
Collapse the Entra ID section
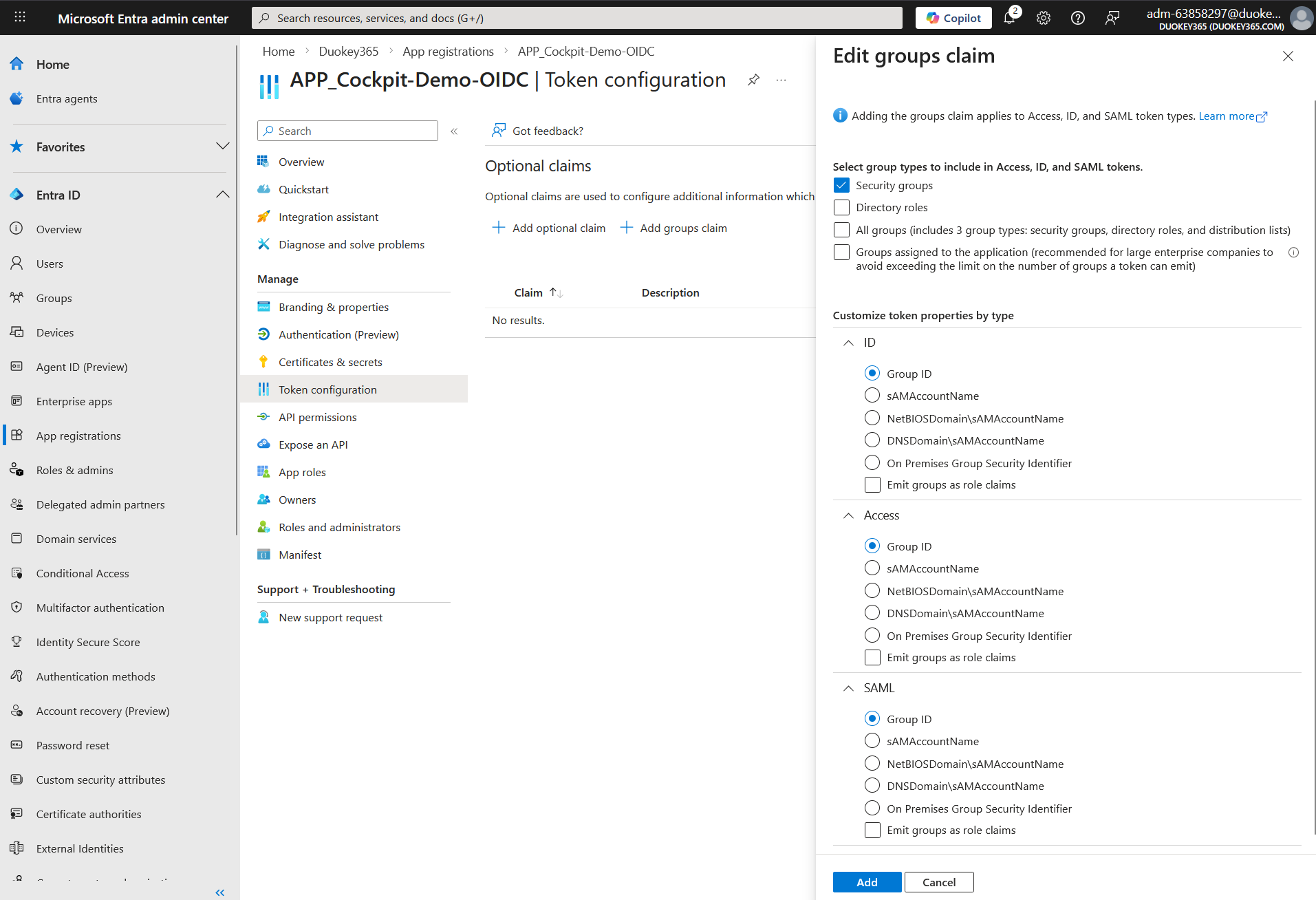pyautogui.click(x=222, y=195)
